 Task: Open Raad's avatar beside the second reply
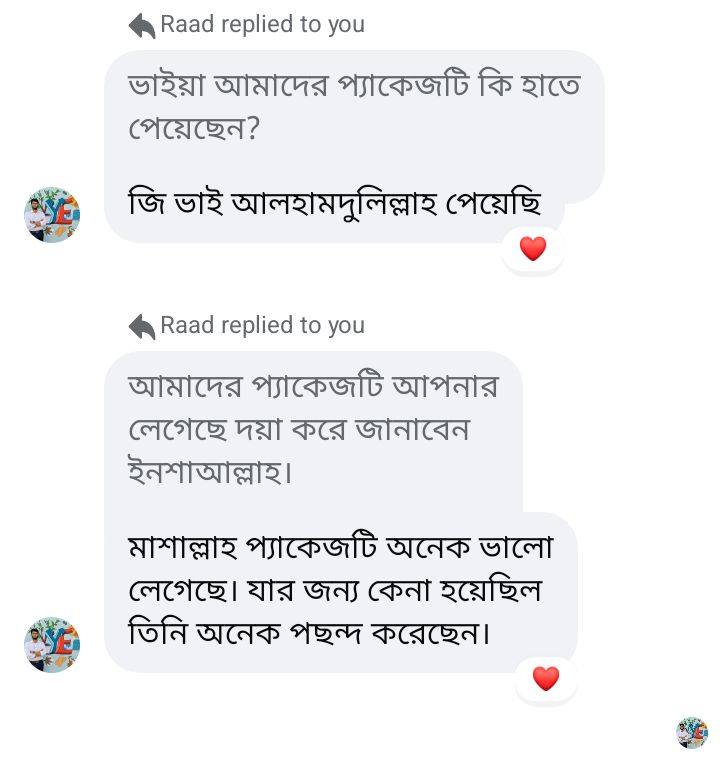pos(52,644)
